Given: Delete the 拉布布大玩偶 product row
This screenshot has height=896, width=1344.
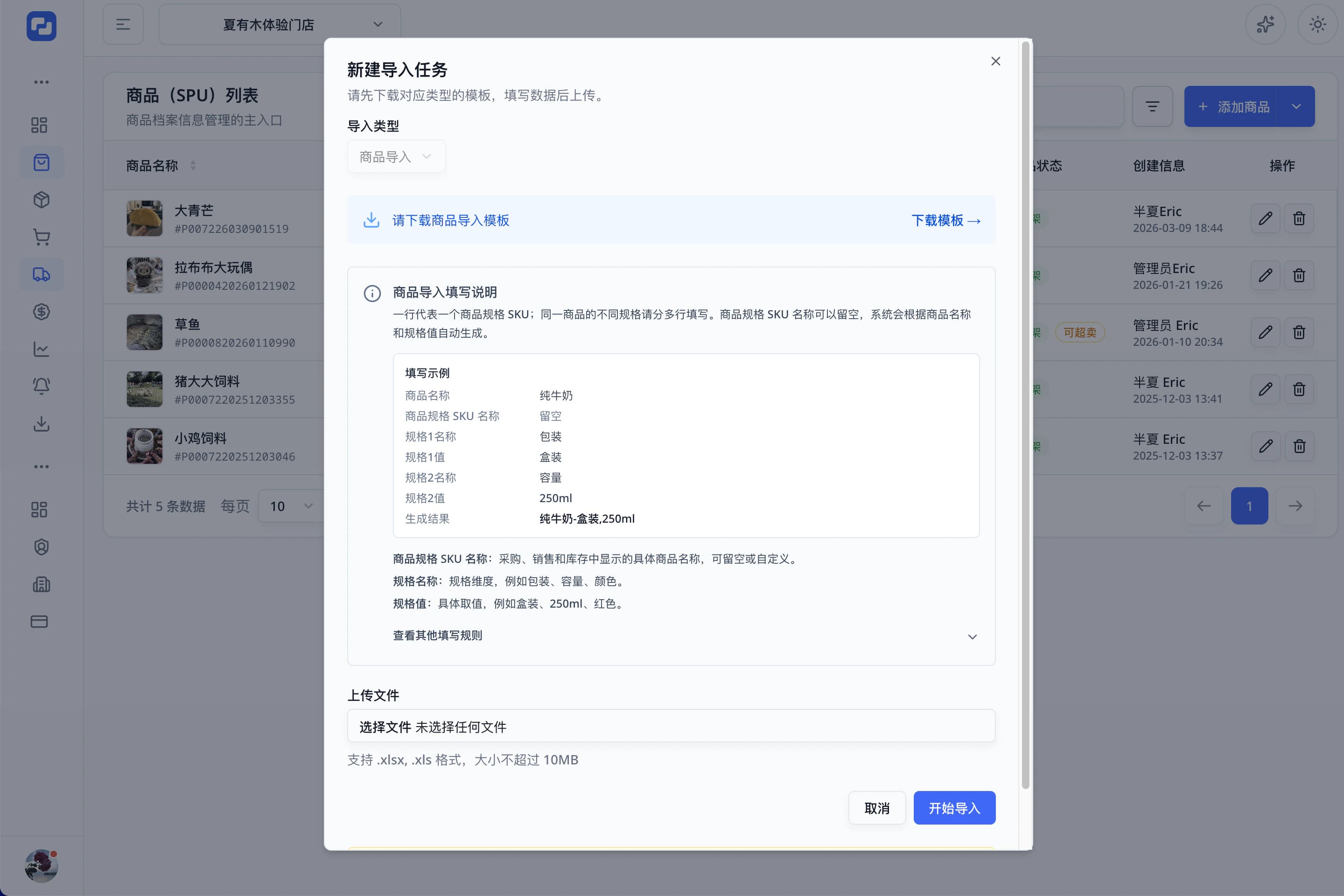Looking at the screenshot, I should 1299,275.
